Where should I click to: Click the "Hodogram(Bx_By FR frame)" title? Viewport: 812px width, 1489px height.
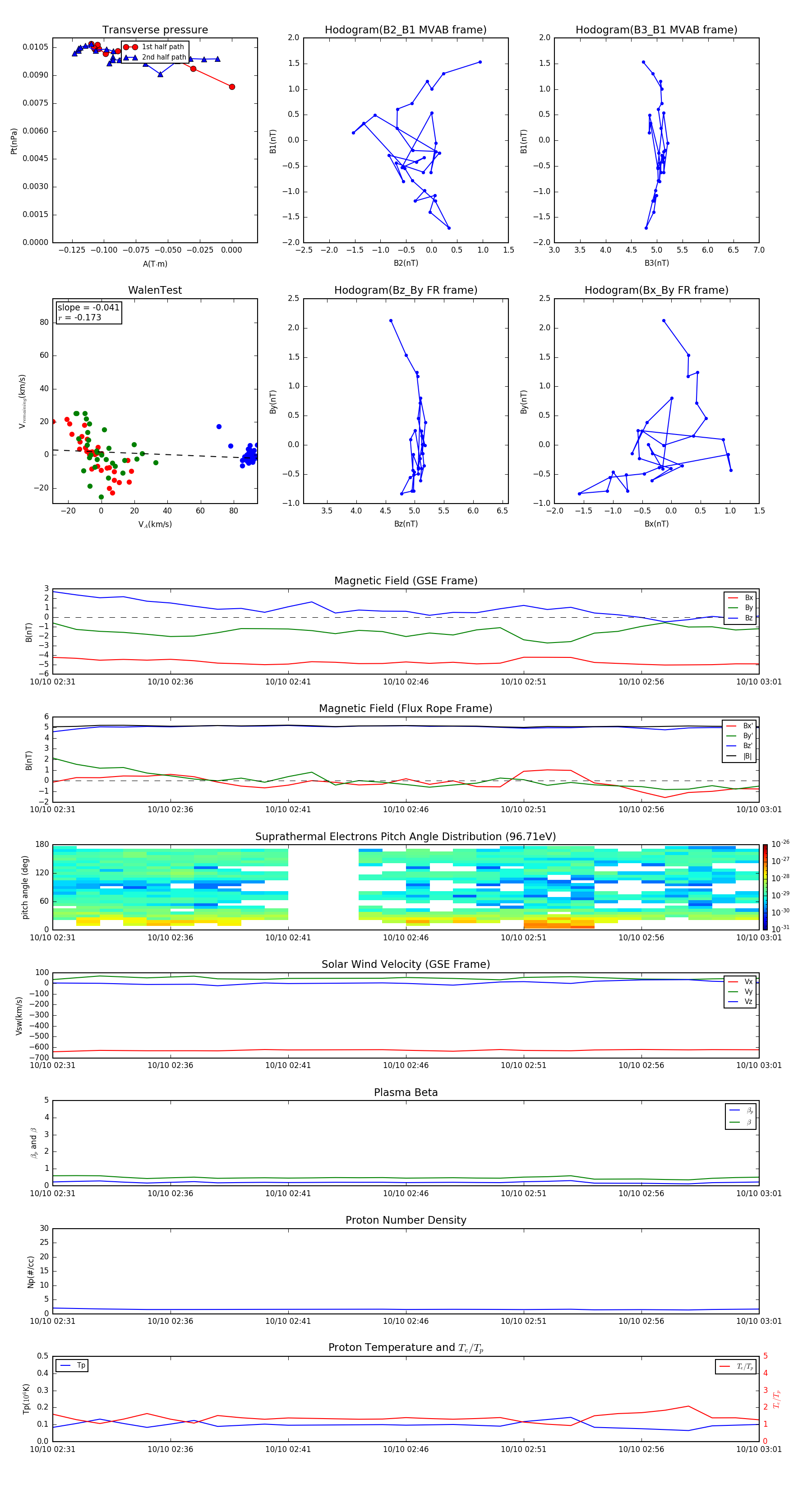coord(656,290)
